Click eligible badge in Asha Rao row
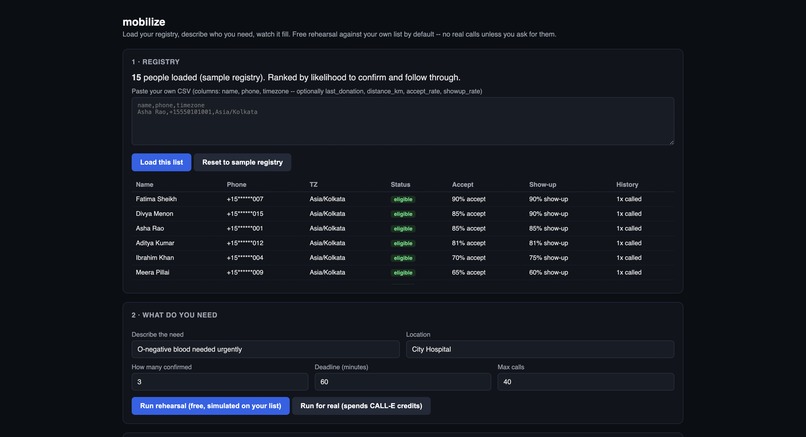Screen dimensions: 806x437 pos(403,229)
